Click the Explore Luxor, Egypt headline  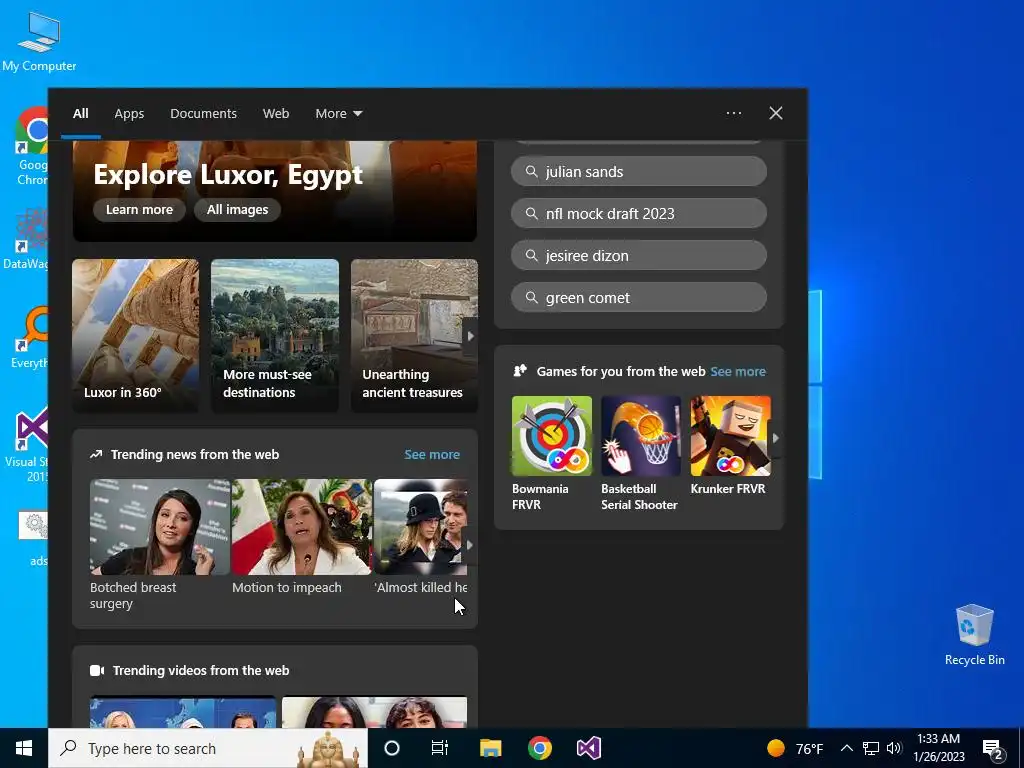click(x=228, y=174)
